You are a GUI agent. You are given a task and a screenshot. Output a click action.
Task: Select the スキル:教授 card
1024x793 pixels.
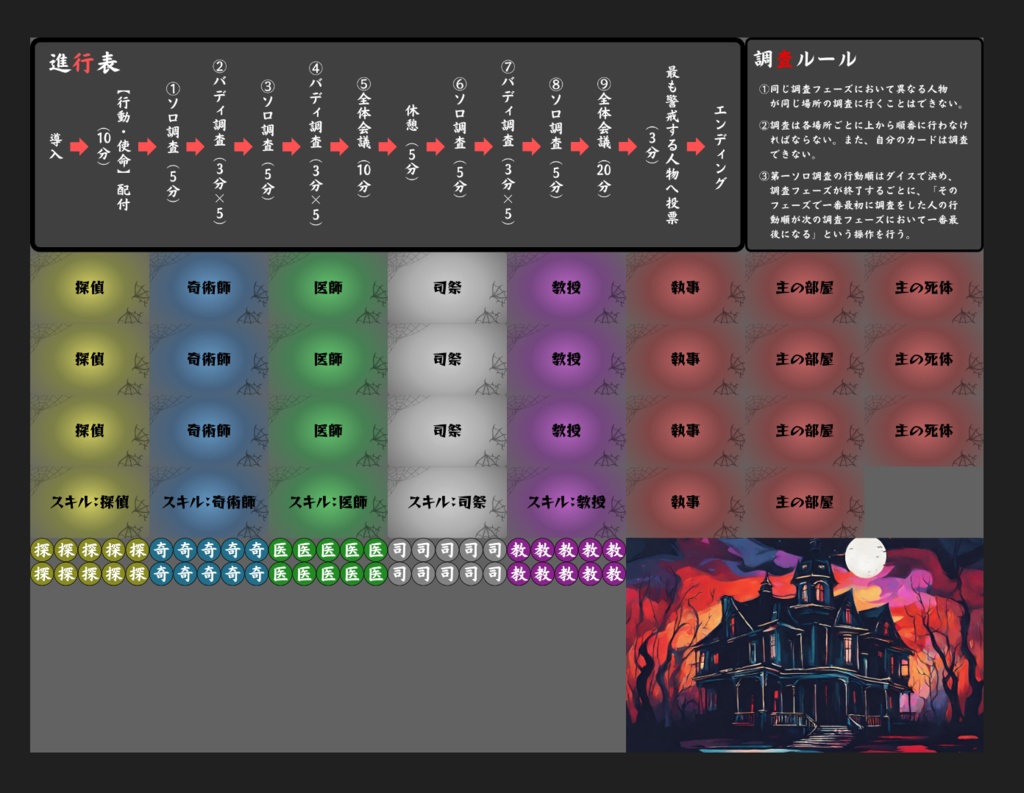(566, 502)
